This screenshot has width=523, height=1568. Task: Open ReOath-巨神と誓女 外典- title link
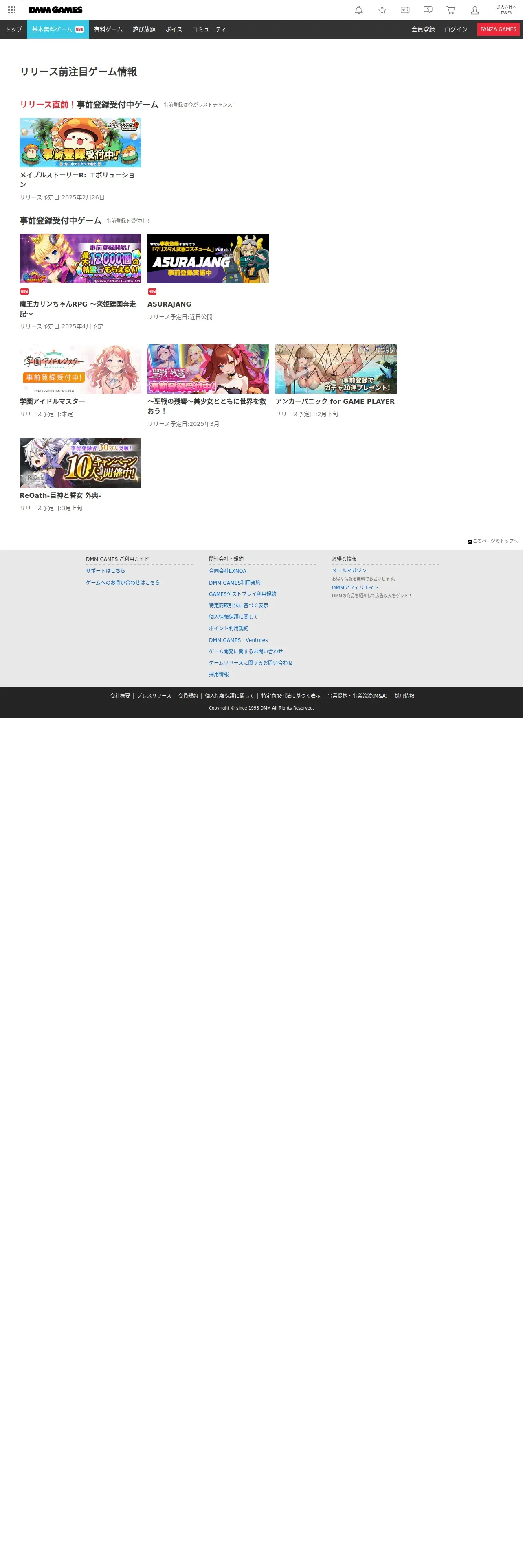pyautogui.click(x=60, y=495)
